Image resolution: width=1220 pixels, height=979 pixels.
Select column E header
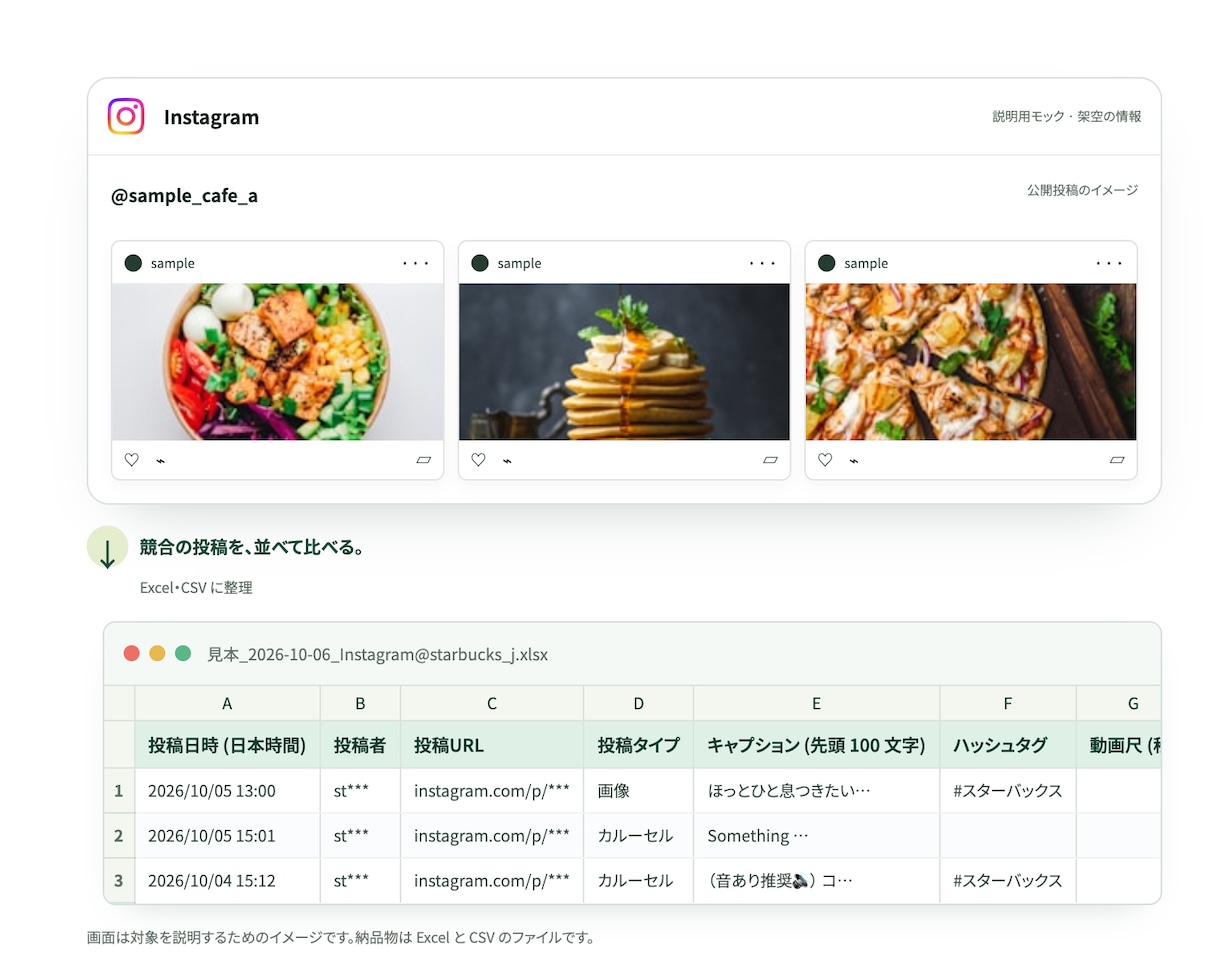tap(816, 703)
